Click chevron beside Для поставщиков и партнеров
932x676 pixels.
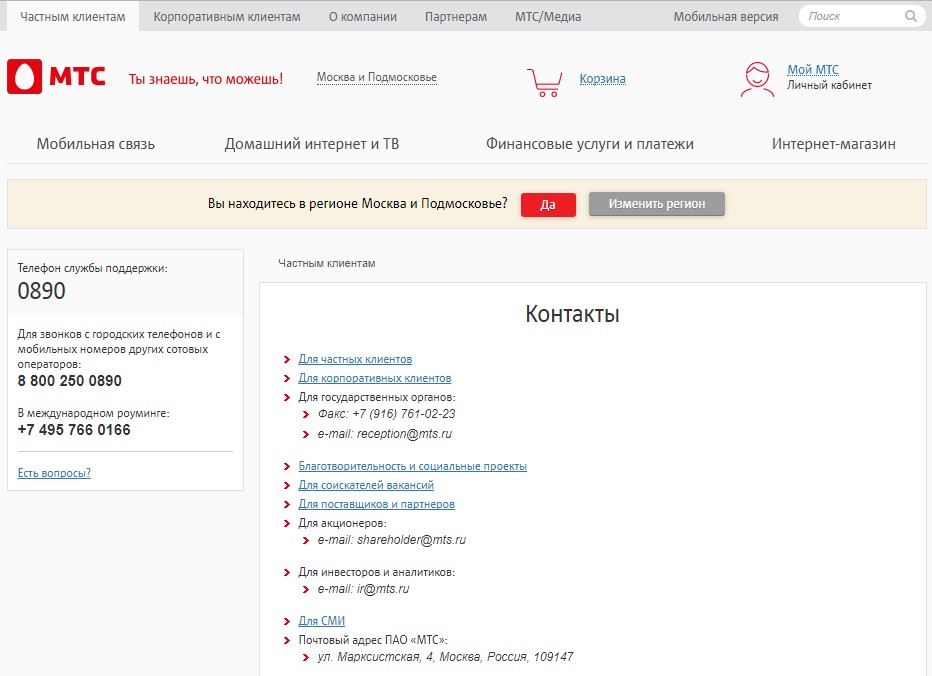287,505
